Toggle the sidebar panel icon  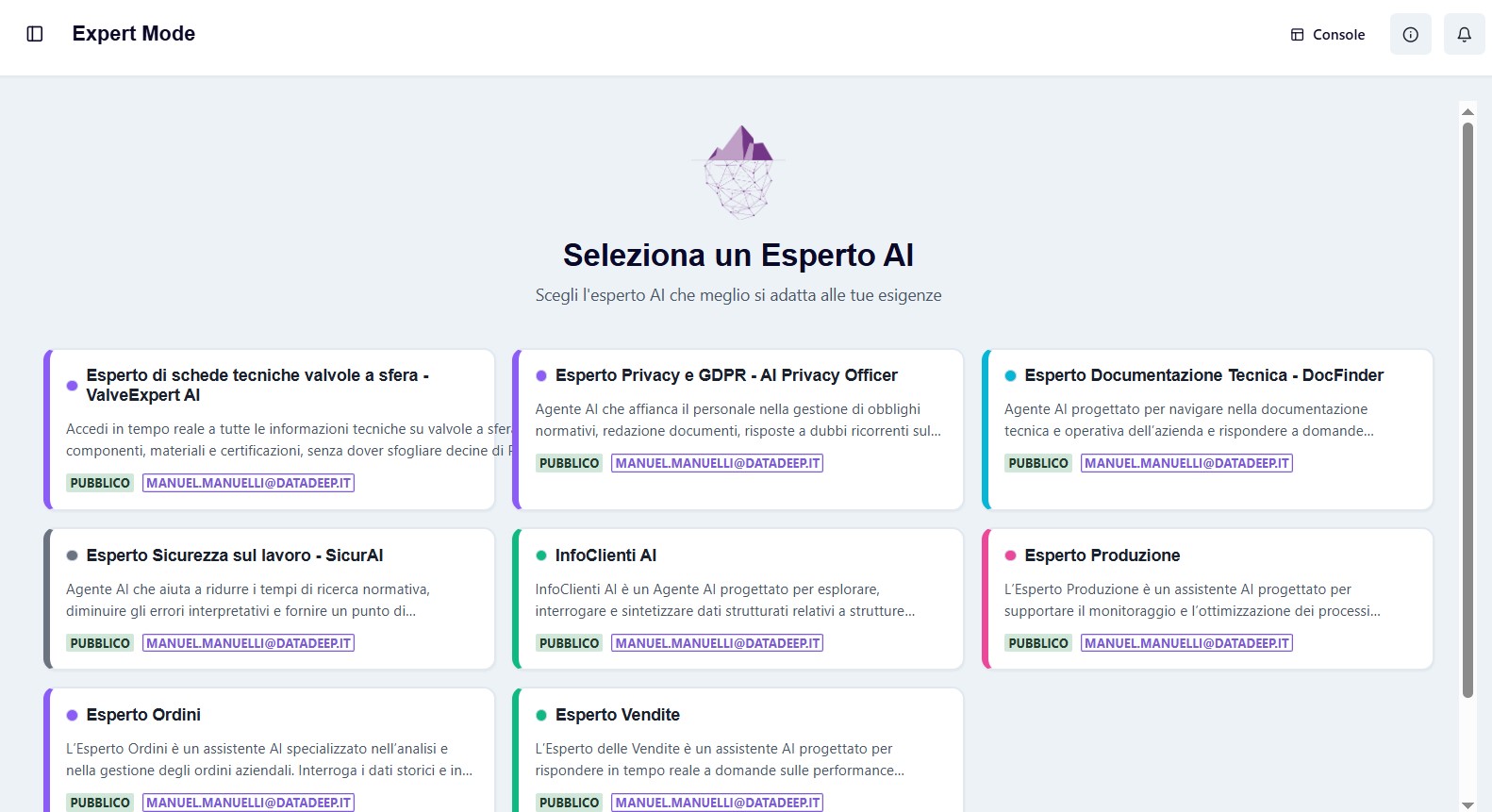click(x=35, y=34)
